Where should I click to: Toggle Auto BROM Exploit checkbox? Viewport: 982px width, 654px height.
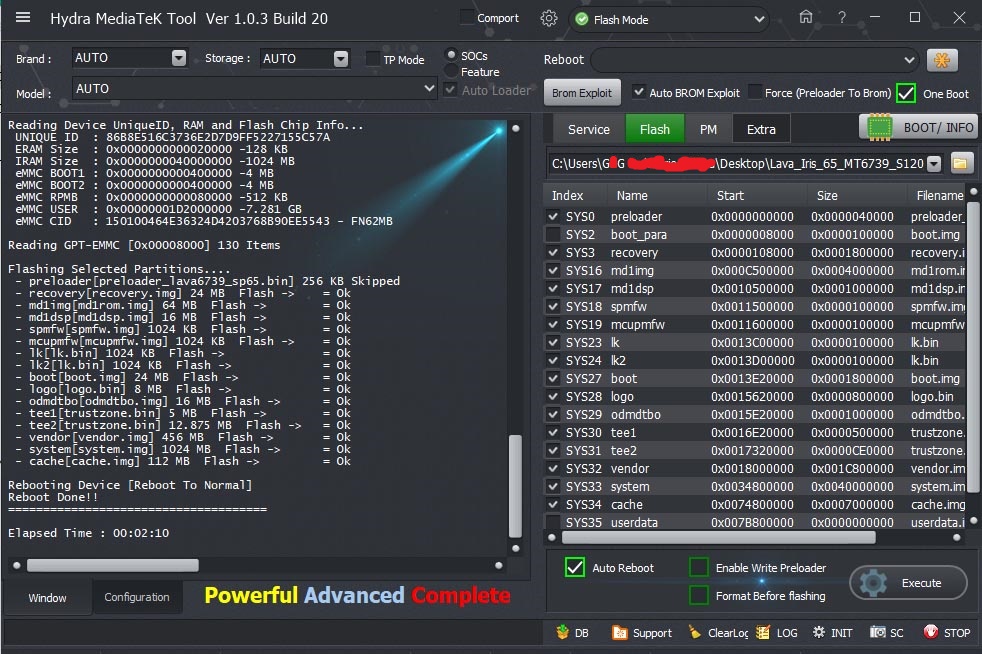638,92
